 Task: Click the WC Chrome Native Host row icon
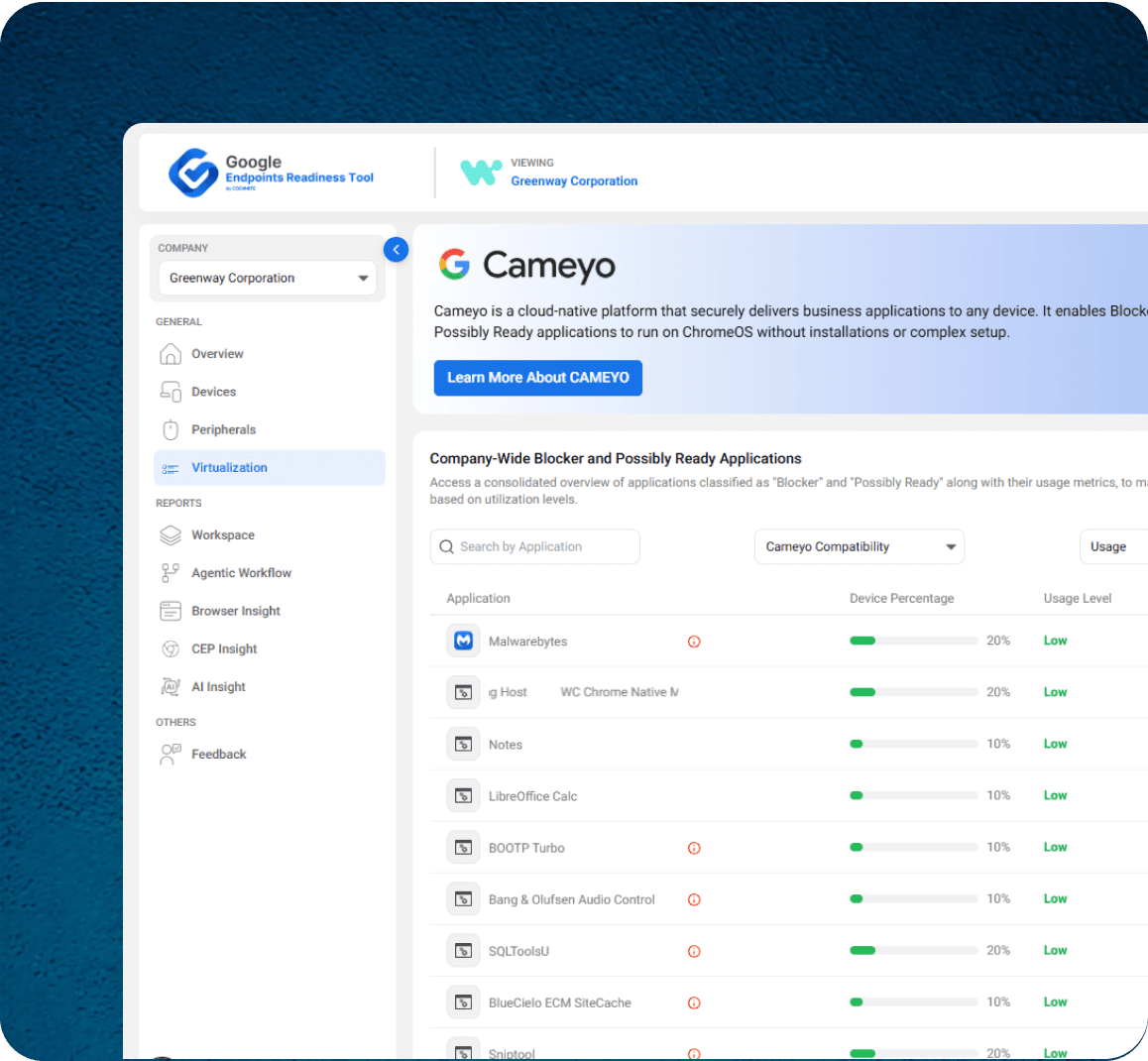coord(463,693)
